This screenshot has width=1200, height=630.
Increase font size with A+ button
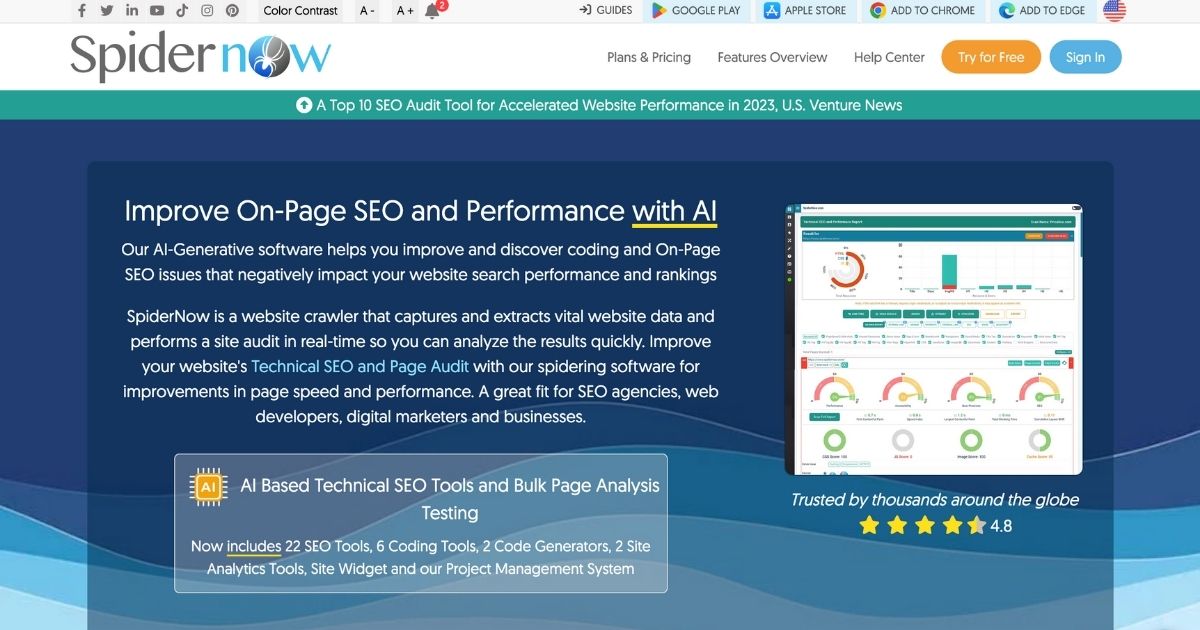coord(404,11)
